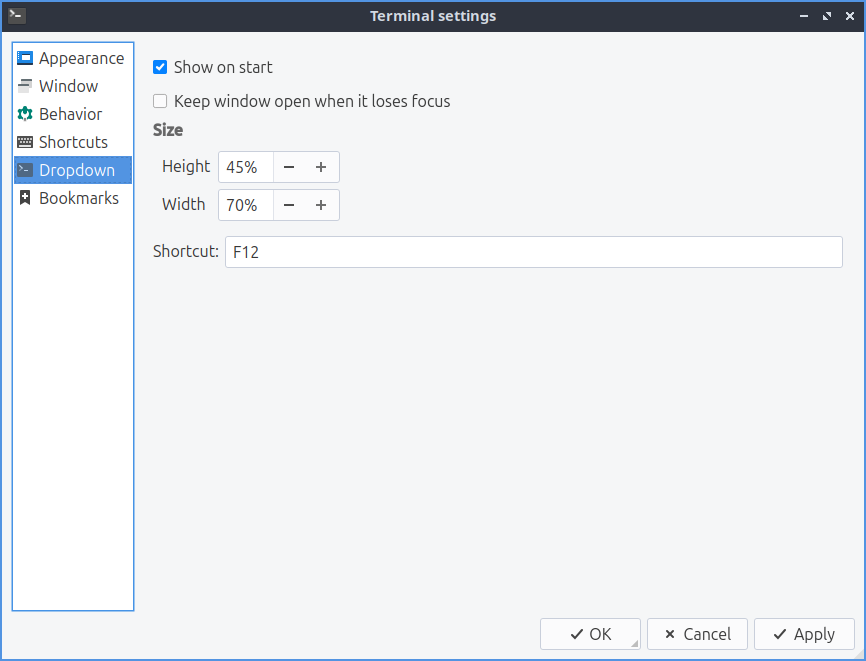Open Behavior settings via its gear icon
866x661 pixels.
(x=25, y=114)
